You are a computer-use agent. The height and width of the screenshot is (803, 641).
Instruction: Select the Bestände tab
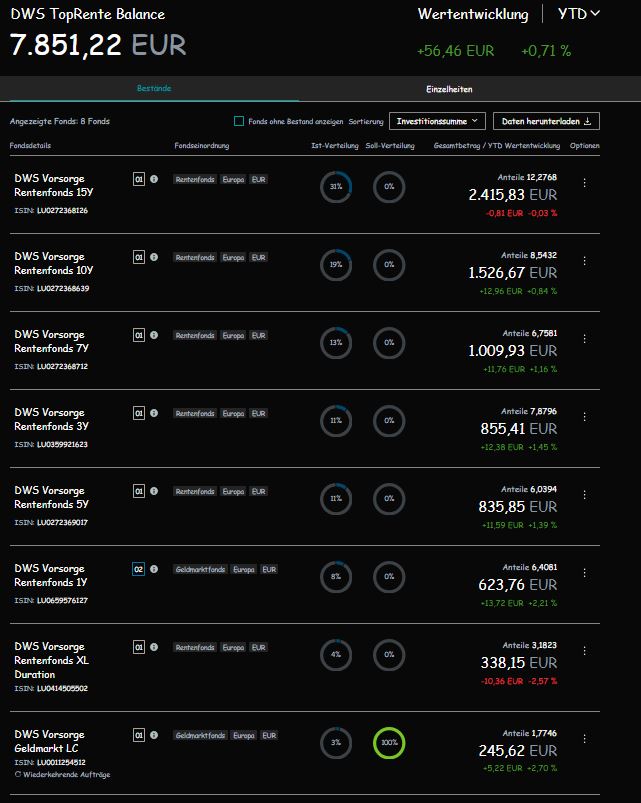154,89
